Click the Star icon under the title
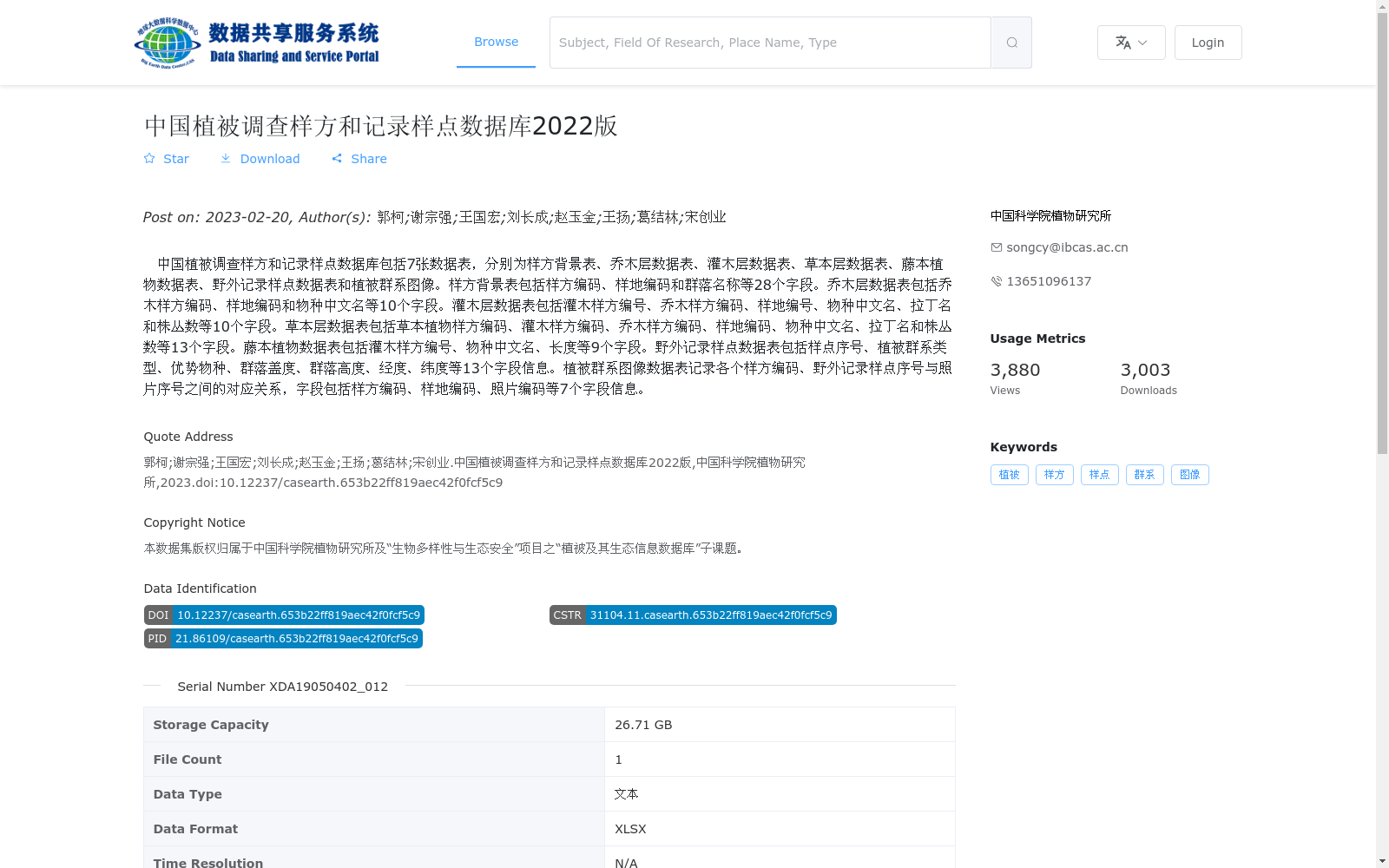The height and width of the screenshot is (868, 1389). click(149, 159)
